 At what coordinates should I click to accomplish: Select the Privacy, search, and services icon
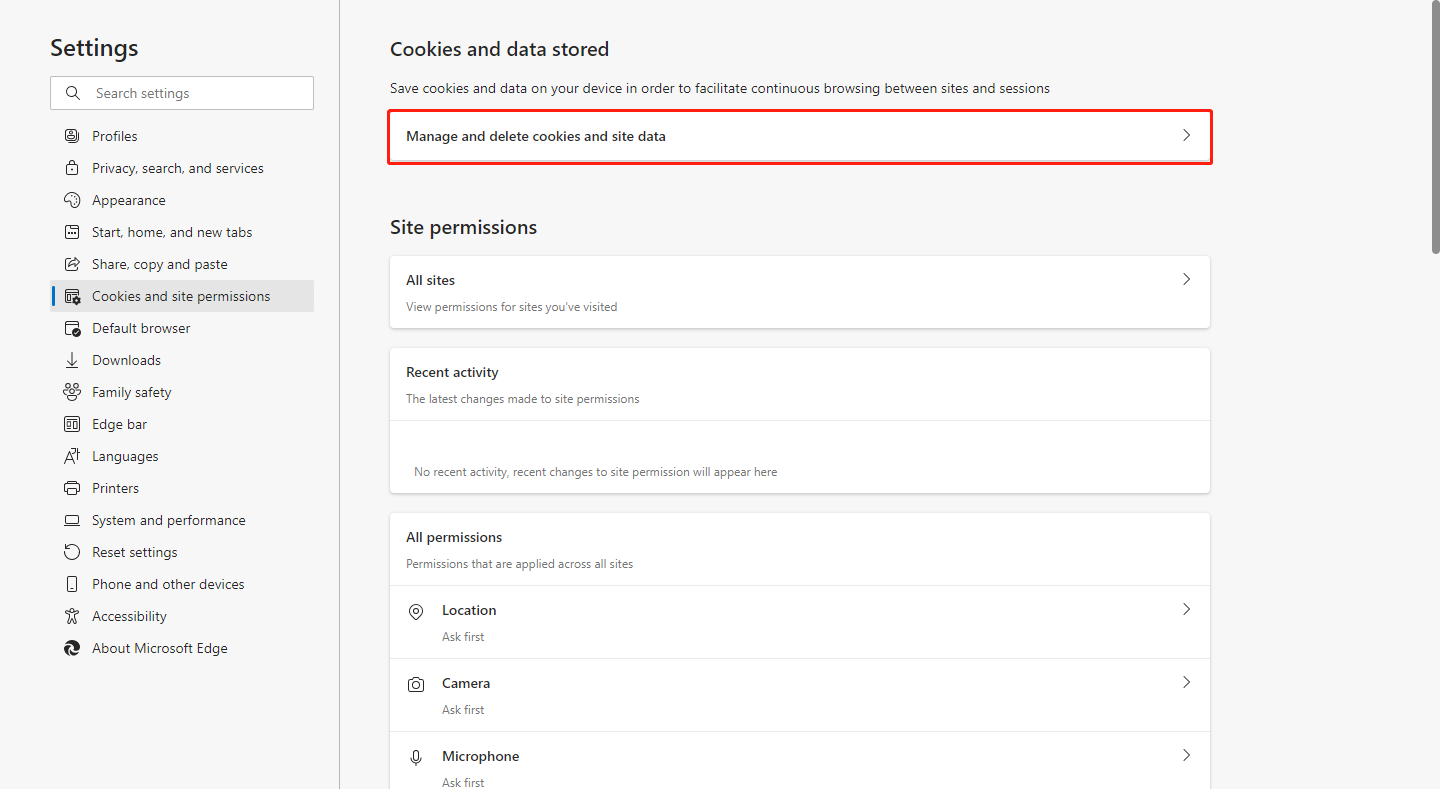[72, 167]
